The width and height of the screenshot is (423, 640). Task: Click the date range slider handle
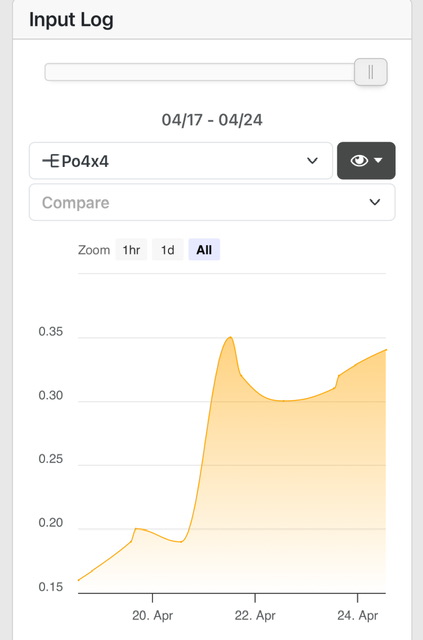click(371, 72)
